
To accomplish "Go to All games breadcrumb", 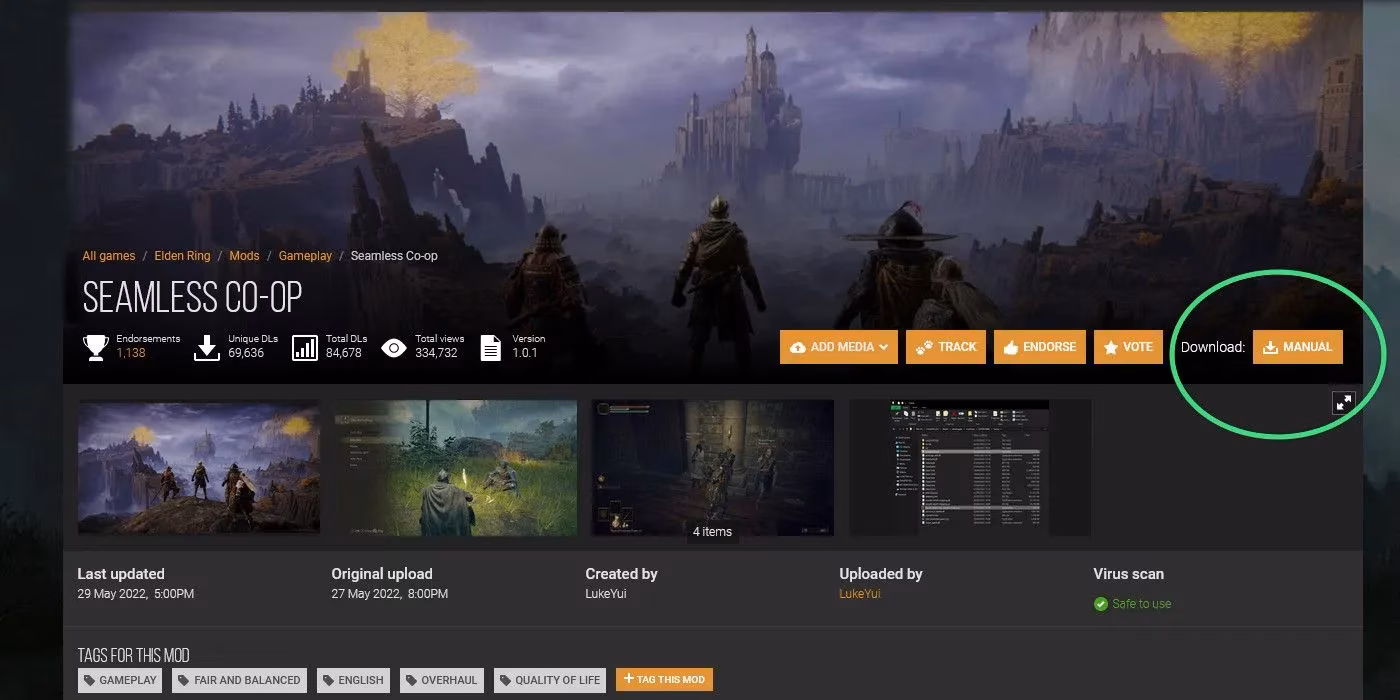I will pyautogui.click(x=109, y=256).
